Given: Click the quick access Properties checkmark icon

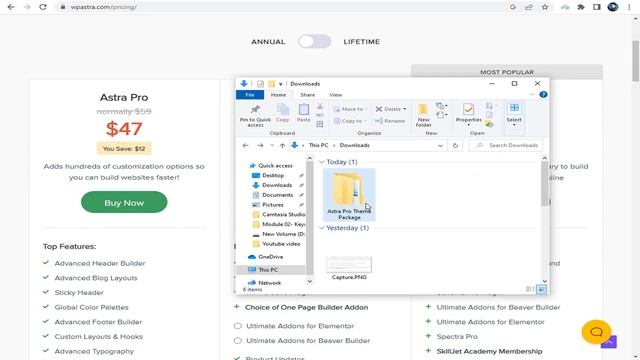Looking at the screenshot, I should (260, 84).
